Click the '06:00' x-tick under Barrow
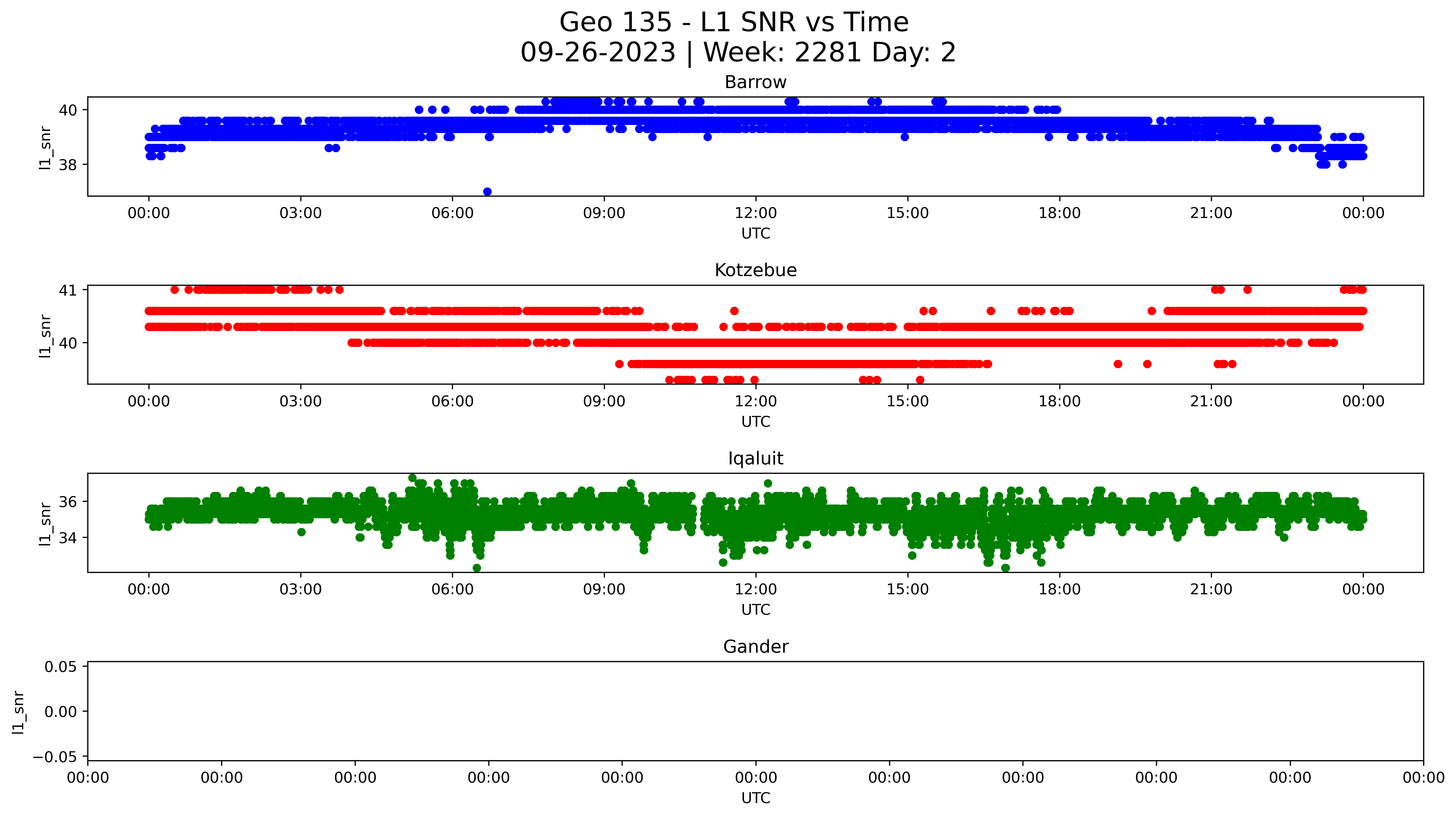Image resolution: width=1456 pixels, height=817 pixels. 452,213
